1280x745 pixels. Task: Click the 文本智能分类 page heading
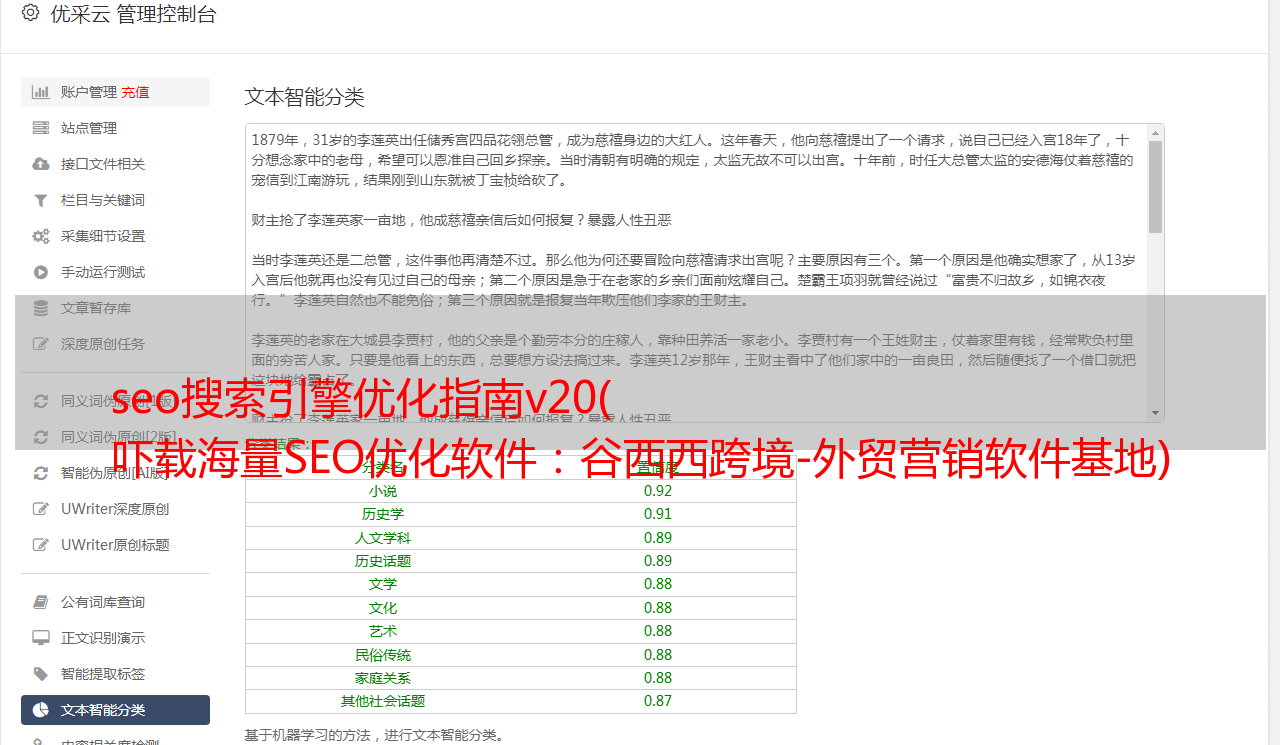(305, 97)
